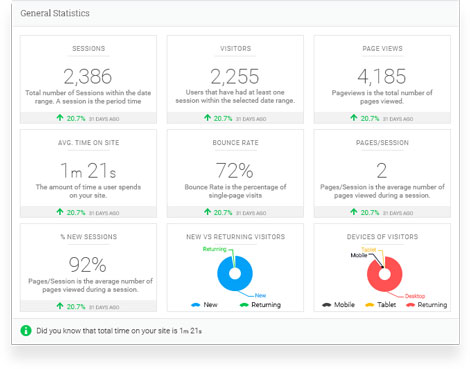Click green up arrow in Page Views card
Viewport: 470px width, 369px height.
(354, 118)
